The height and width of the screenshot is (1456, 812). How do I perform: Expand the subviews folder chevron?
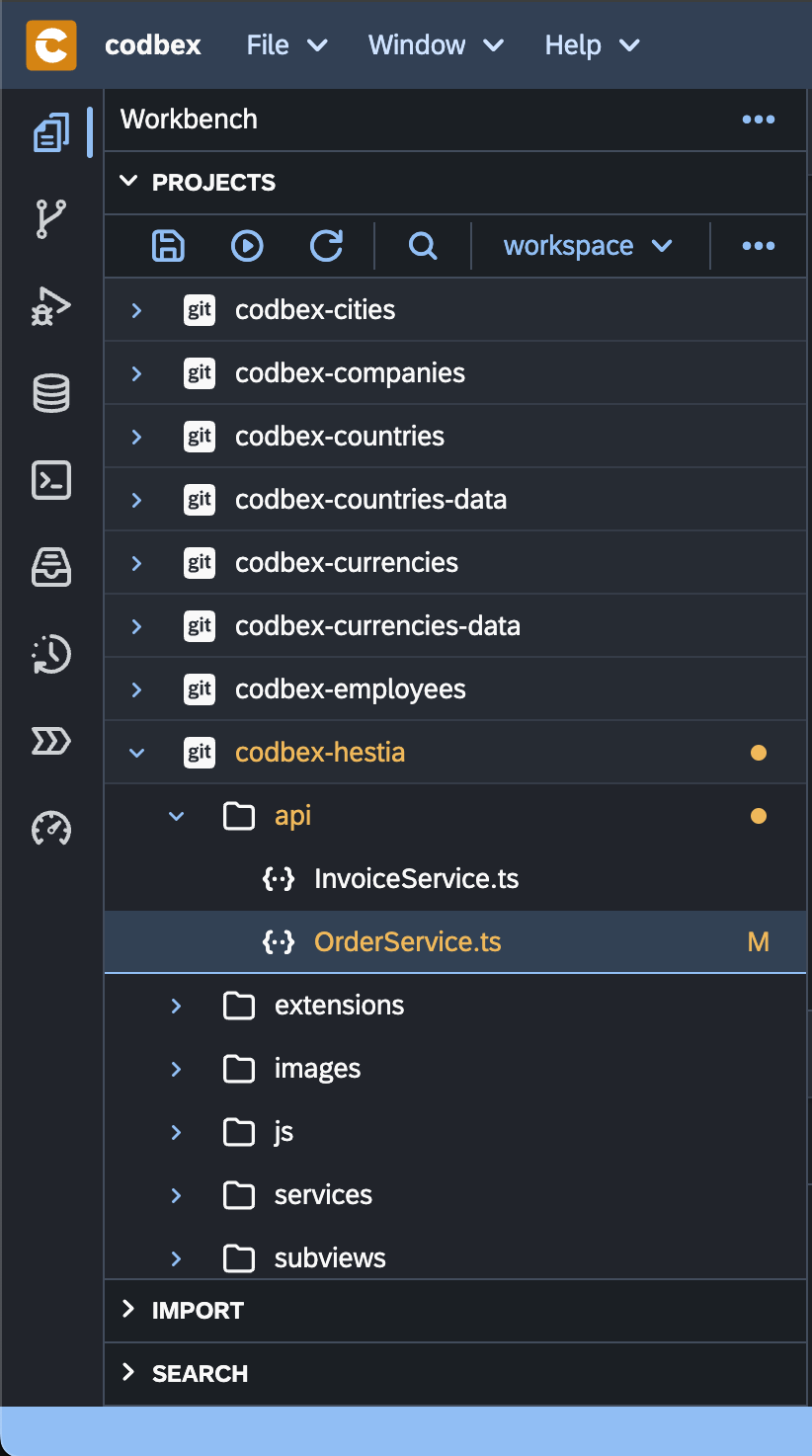(x=177, y=1258)
